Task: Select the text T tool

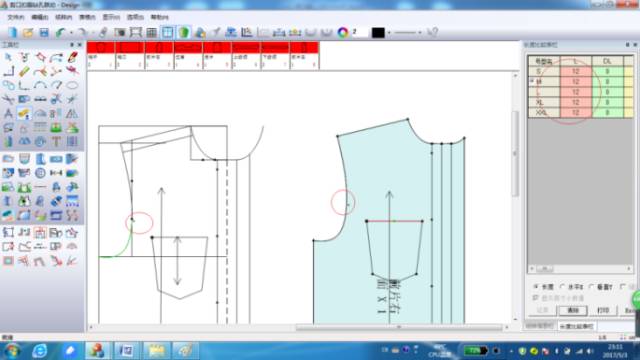Action: [x=56, y=142]
